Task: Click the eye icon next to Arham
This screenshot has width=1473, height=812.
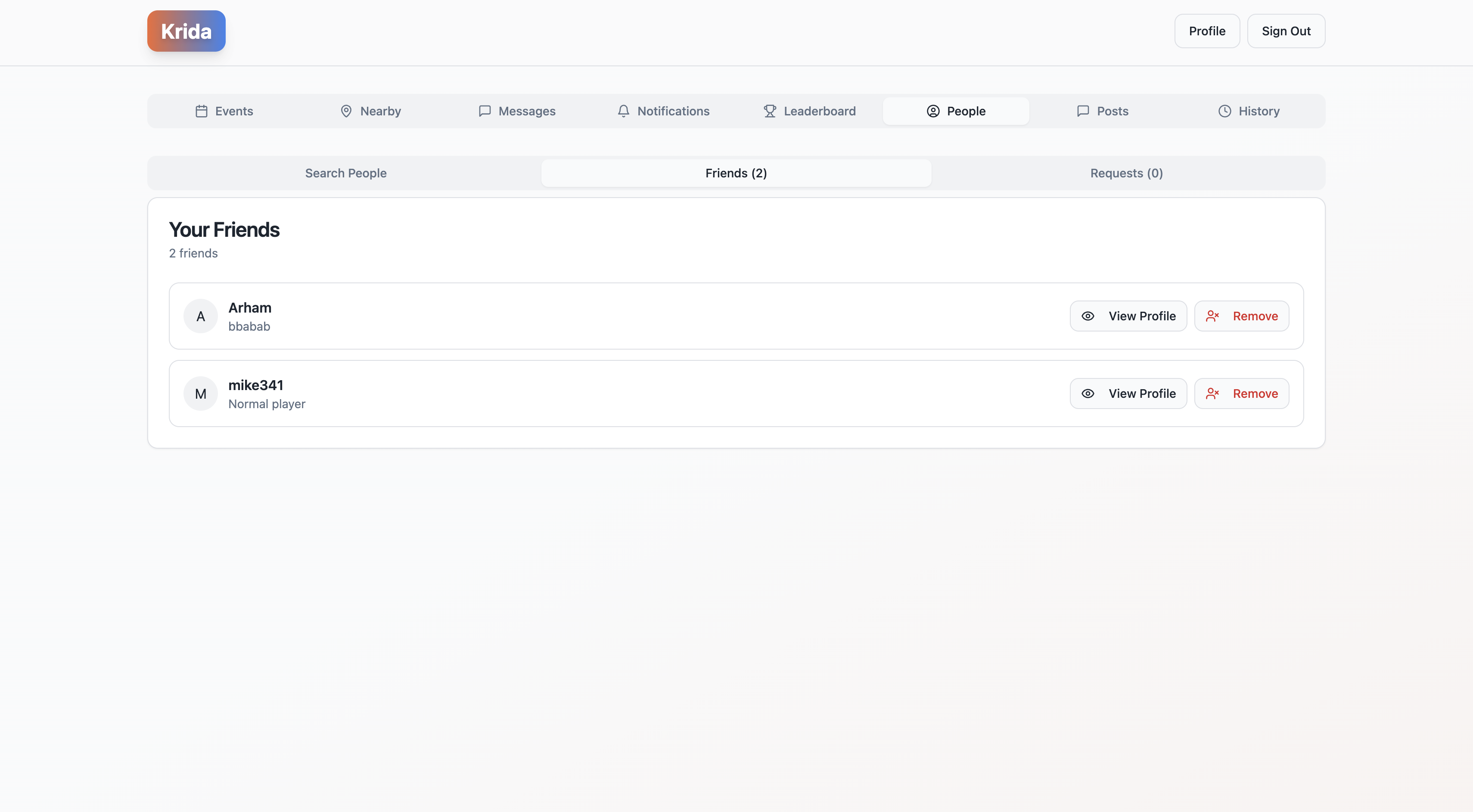Action: tap(1088, 316)
